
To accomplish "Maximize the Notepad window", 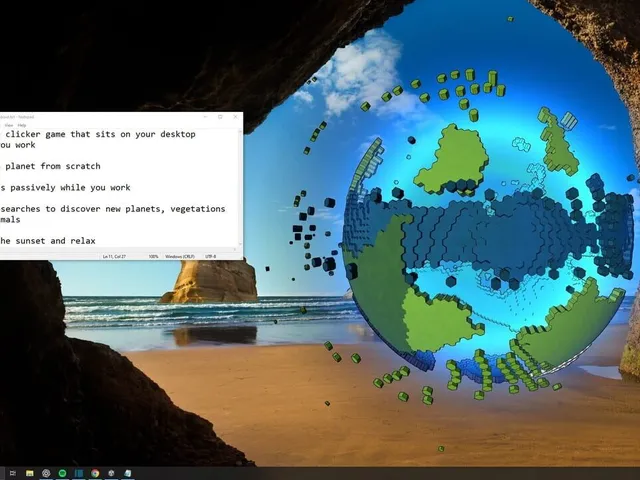I will coord(220,117).
